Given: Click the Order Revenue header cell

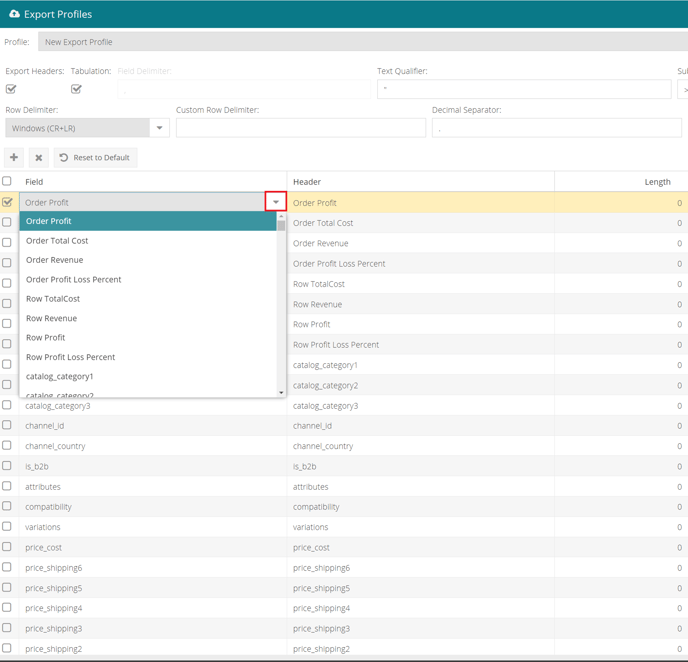Looking at the screenshot, I should coord(420,243).
